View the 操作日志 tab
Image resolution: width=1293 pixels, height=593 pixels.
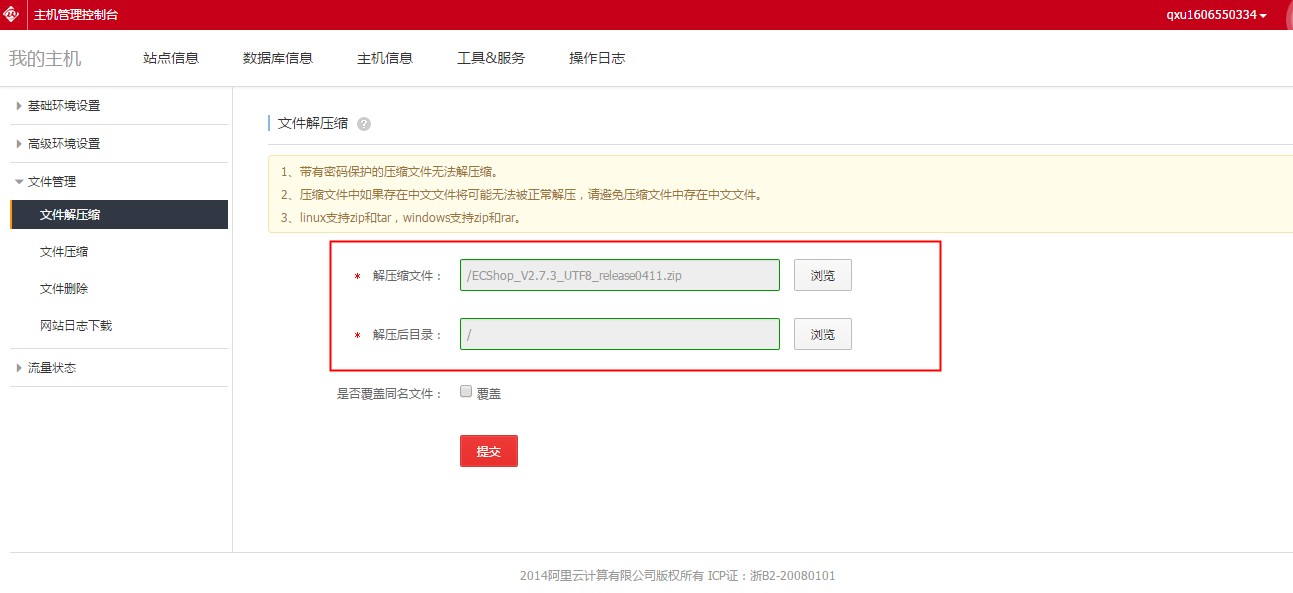click(x=597, y=58)
